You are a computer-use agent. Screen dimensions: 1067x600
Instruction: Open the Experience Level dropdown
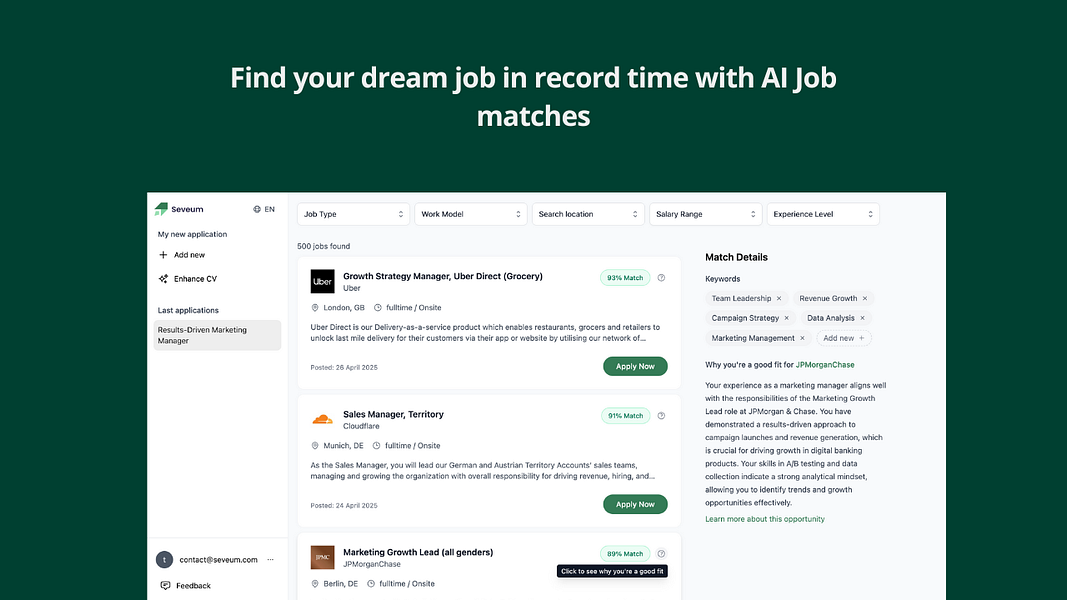pyautogui.click(x=823, y=214)
